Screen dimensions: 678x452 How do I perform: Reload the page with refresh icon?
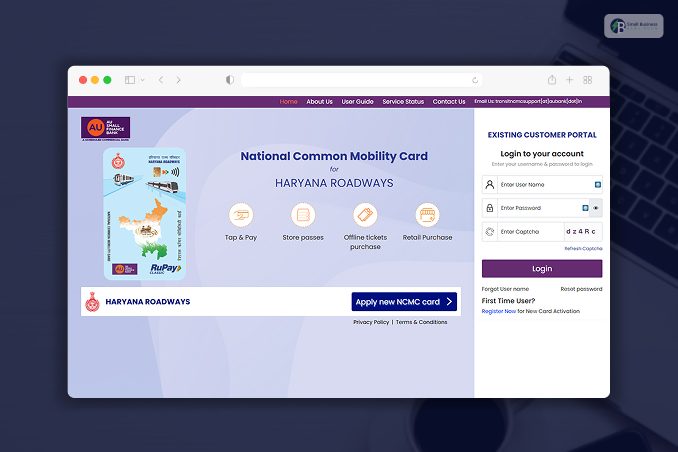pos(475,80)
